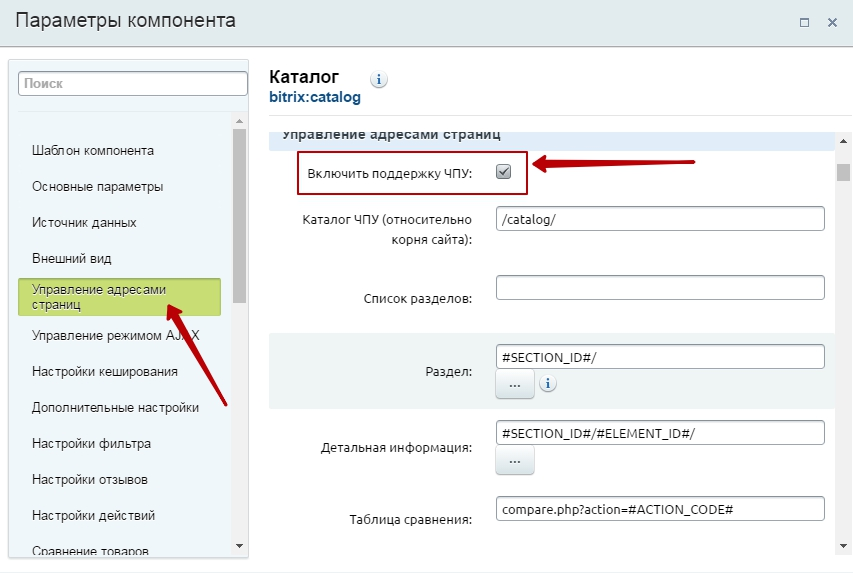This screenshot has width=853, height=573.
Task: Open ellipsis button under Детальная информация field
Action: tap(515, 460)
